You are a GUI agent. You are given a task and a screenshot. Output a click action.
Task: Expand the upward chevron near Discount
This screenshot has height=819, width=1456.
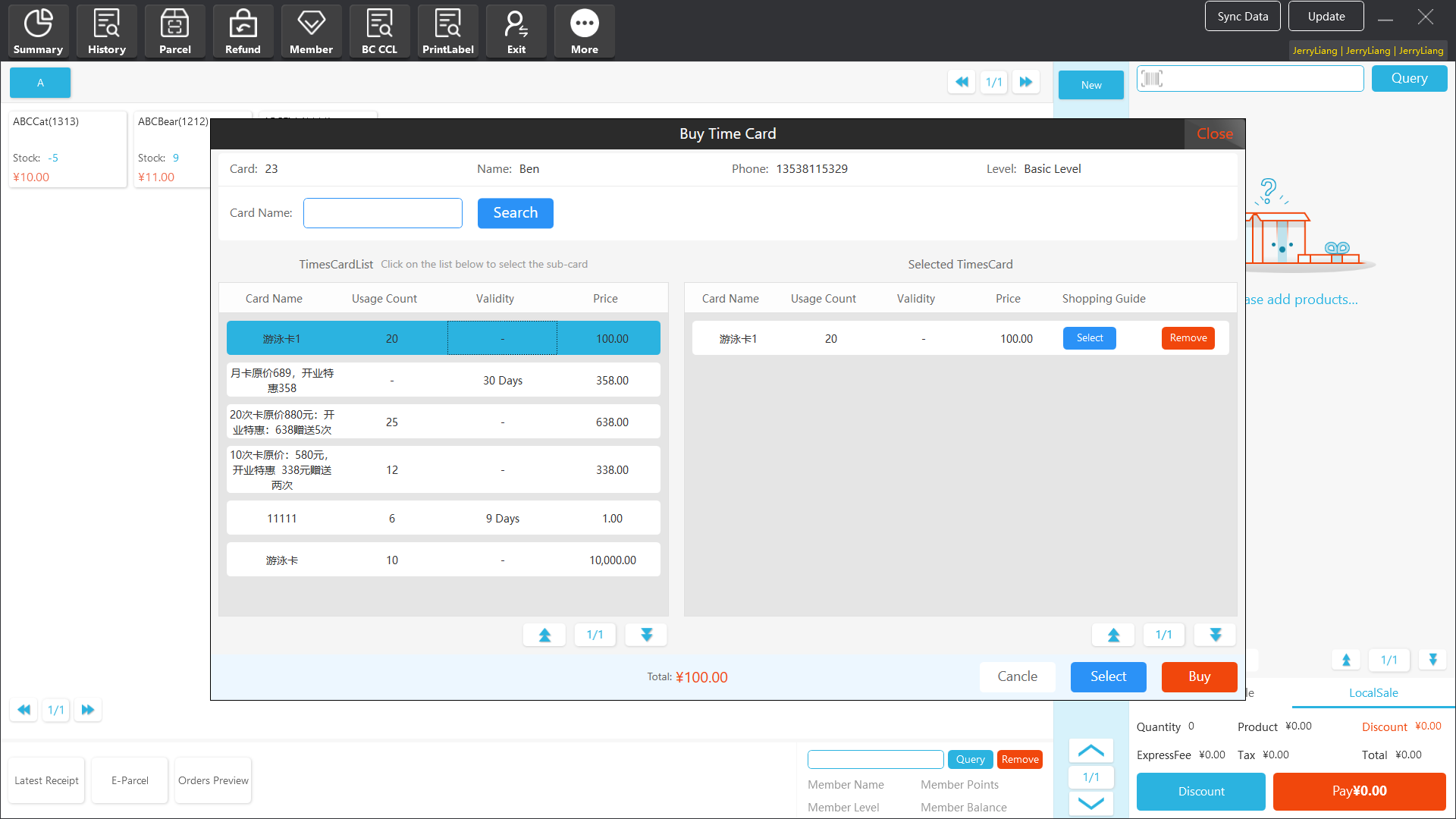(x=1090, y=751)
